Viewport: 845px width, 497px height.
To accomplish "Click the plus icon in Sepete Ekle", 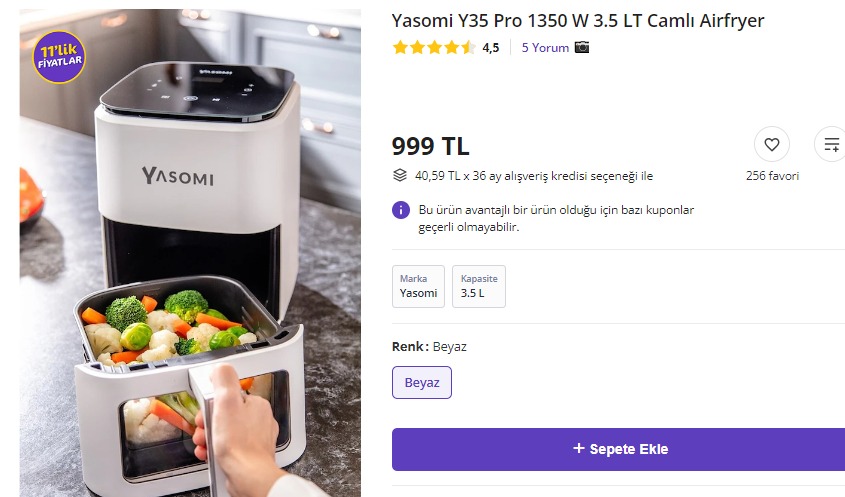I will click(579, 448).
